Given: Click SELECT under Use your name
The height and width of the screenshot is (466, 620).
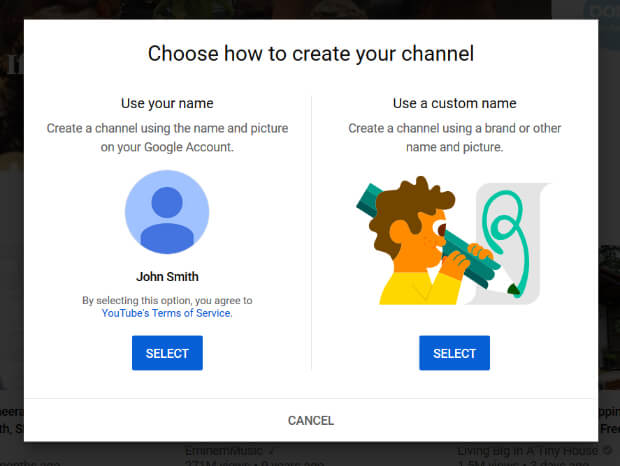Looking at the screenshot, I should [x=167, y=353].
